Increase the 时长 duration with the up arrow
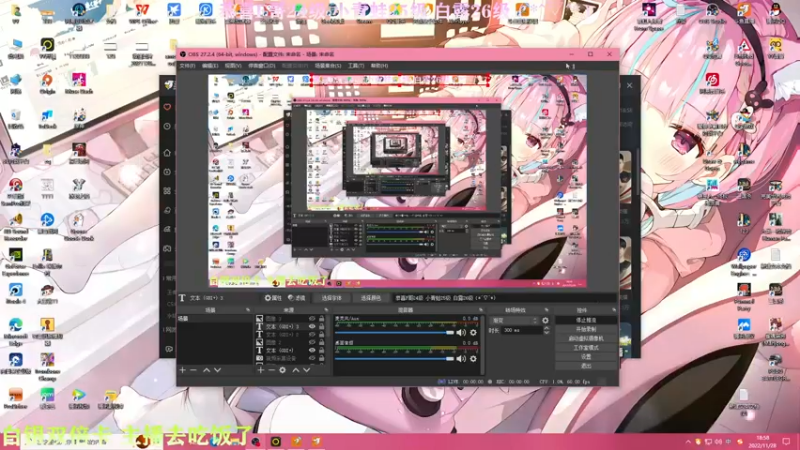This screenshot has height=450, width=800. click(x=546, y=329)
